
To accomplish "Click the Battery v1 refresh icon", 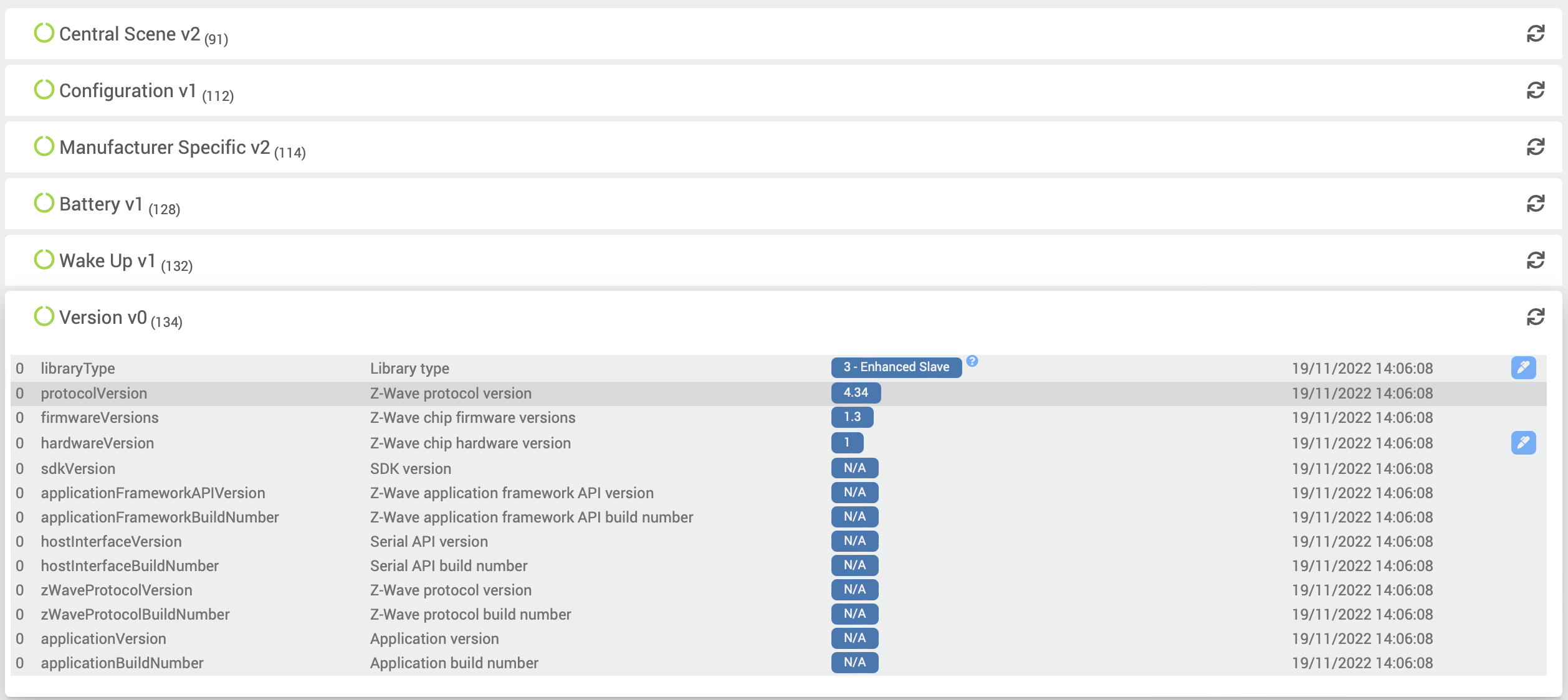I will 1535,204.
